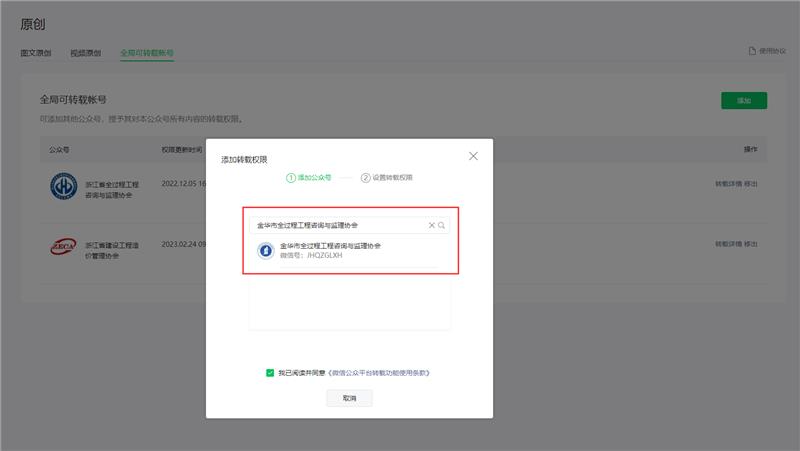Viewport: 800px width, 451px height.
Task: Switch to the 图文原创 tab
Action: coord(36,53)
